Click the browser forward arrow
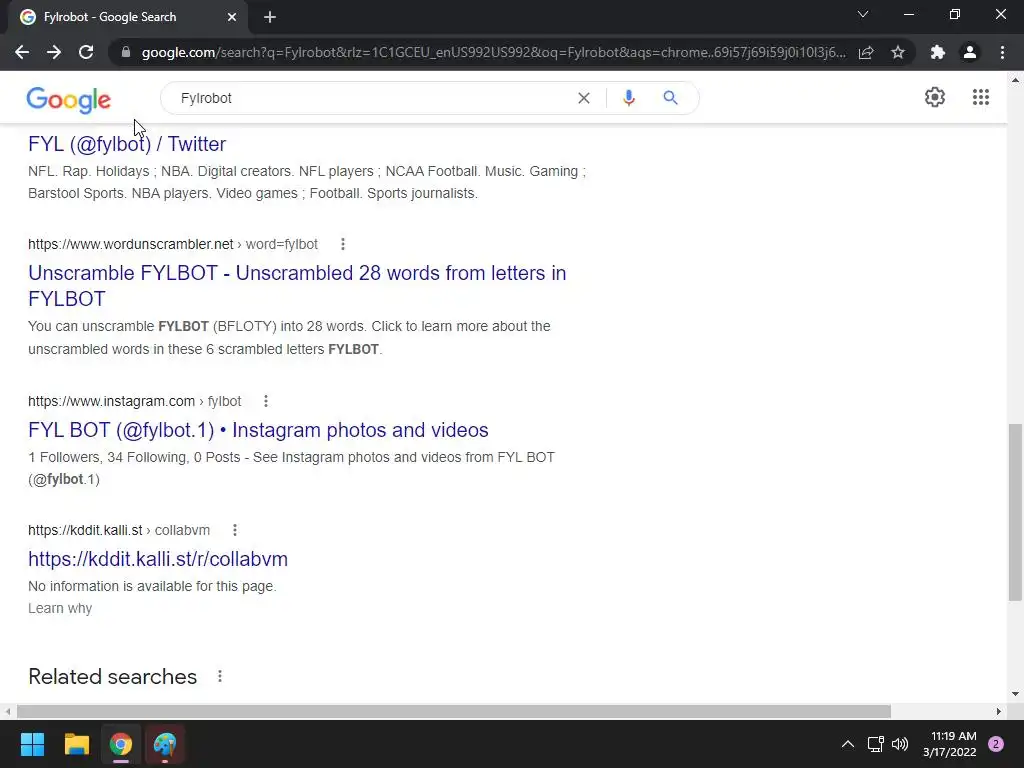Image resolution: width=1024 pixels, height=768 pixels. point(54,52)
